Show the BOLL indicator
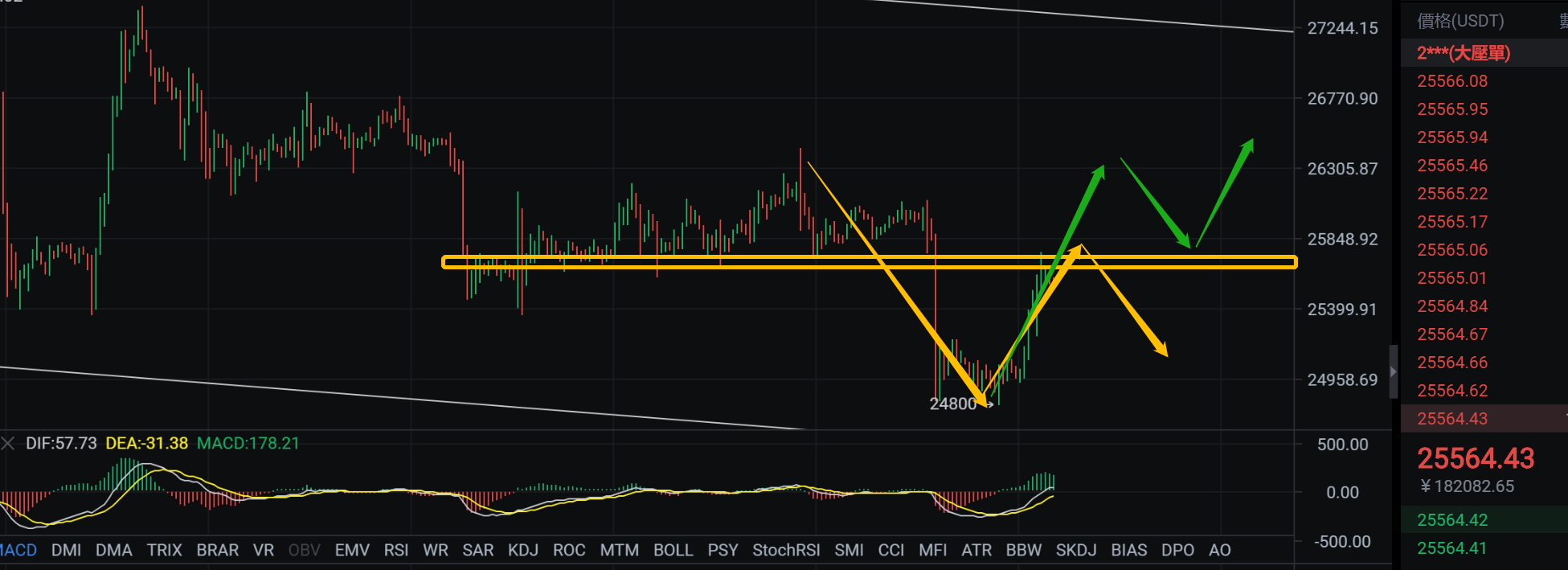This screenshot has width=1568, height=570. click(673, 550)
